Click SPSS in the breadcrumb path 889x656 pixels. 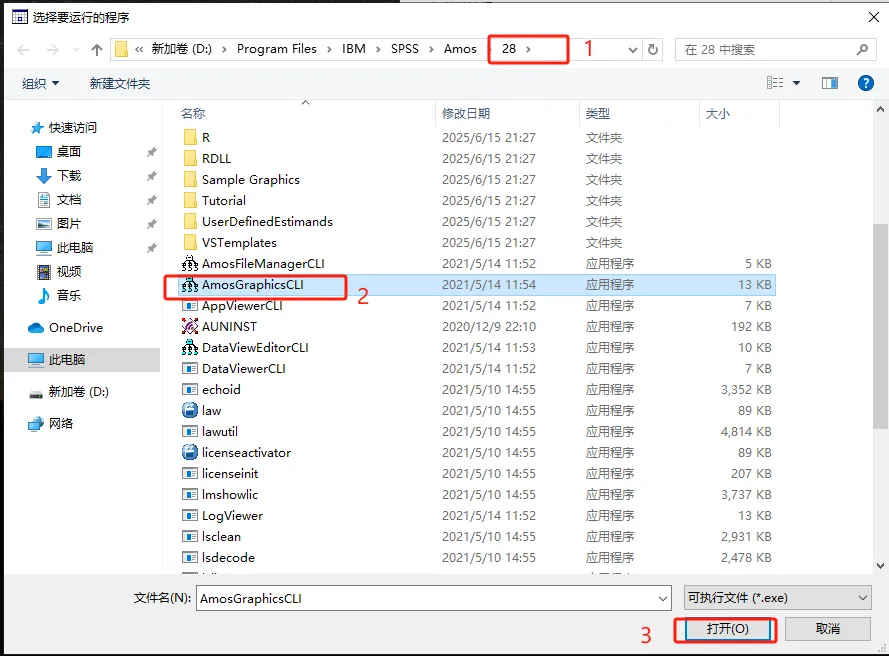point(405,49)
